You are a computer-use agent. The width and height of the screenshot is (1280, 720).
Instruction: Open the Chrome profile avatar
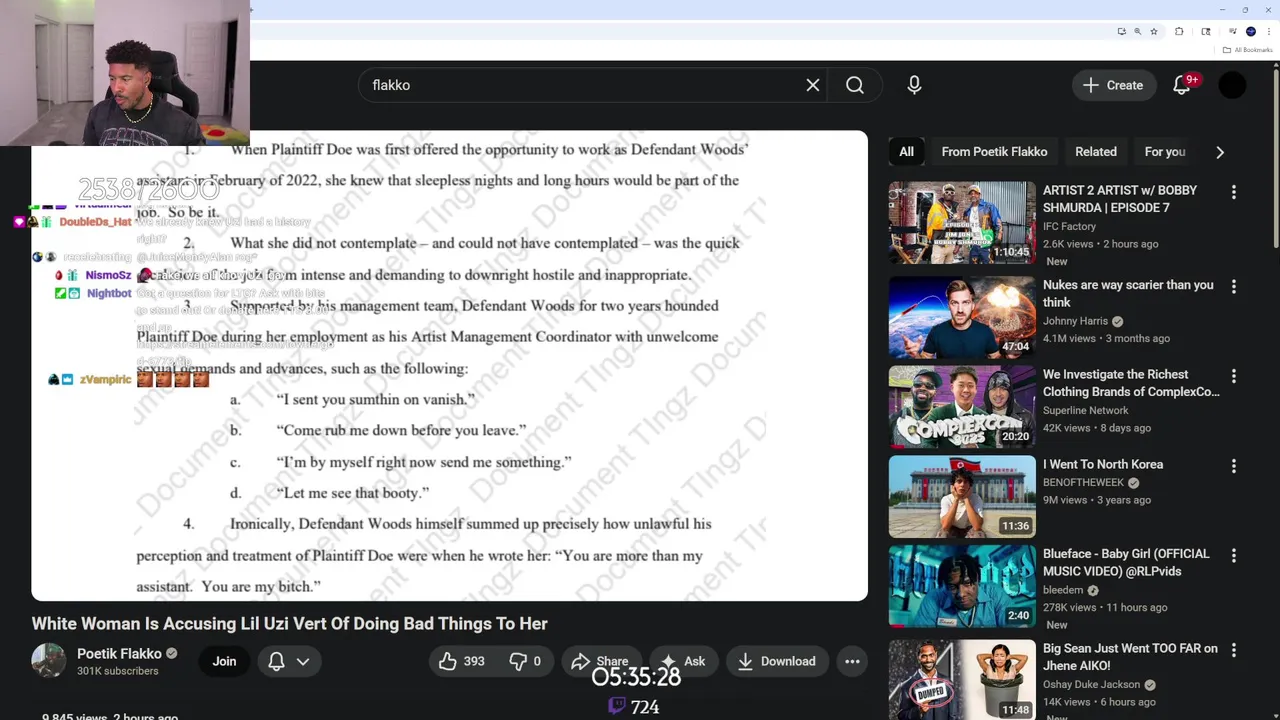click(1250, 31)
